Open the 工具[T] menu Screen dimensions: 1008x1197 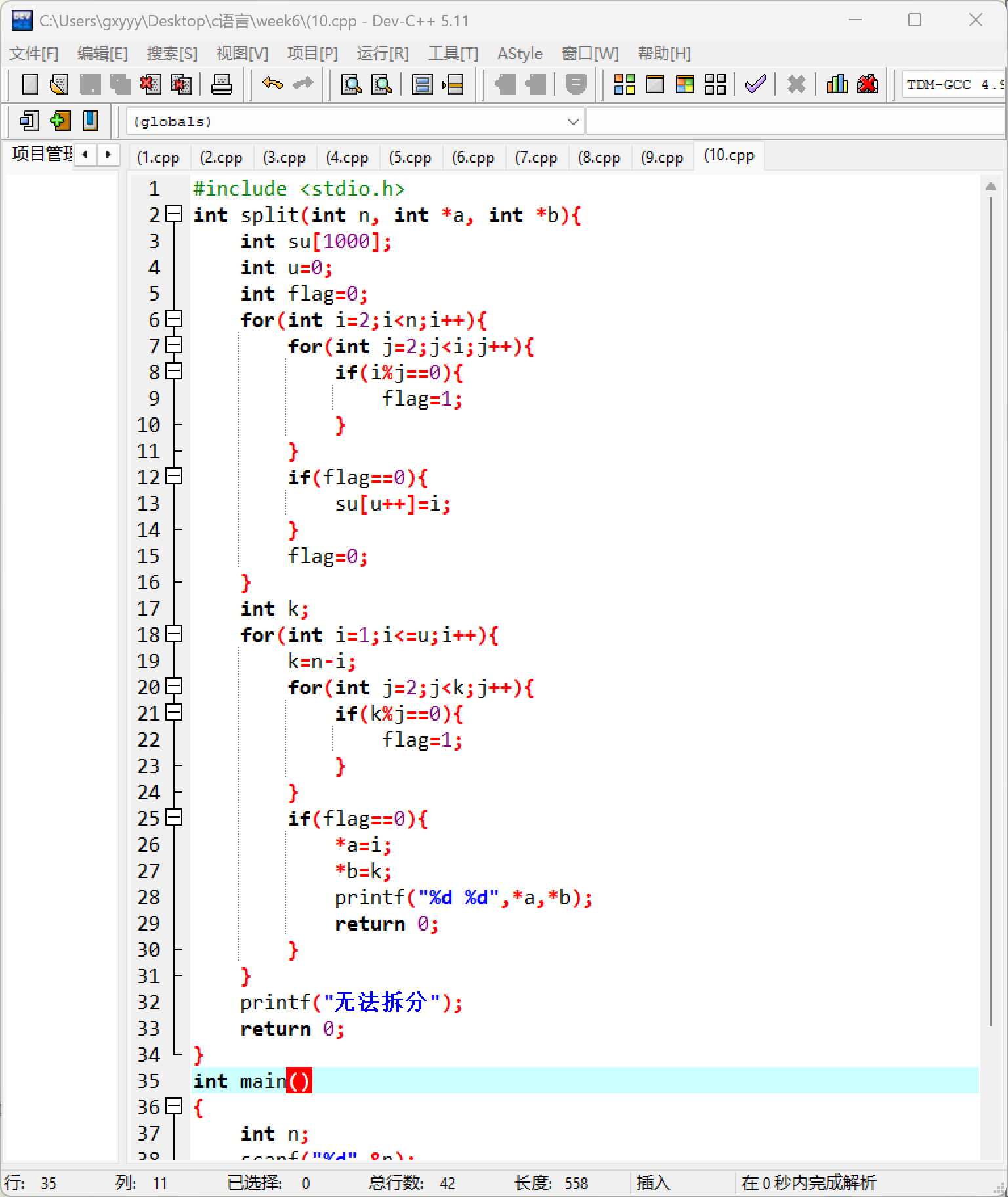pos(453,53)
